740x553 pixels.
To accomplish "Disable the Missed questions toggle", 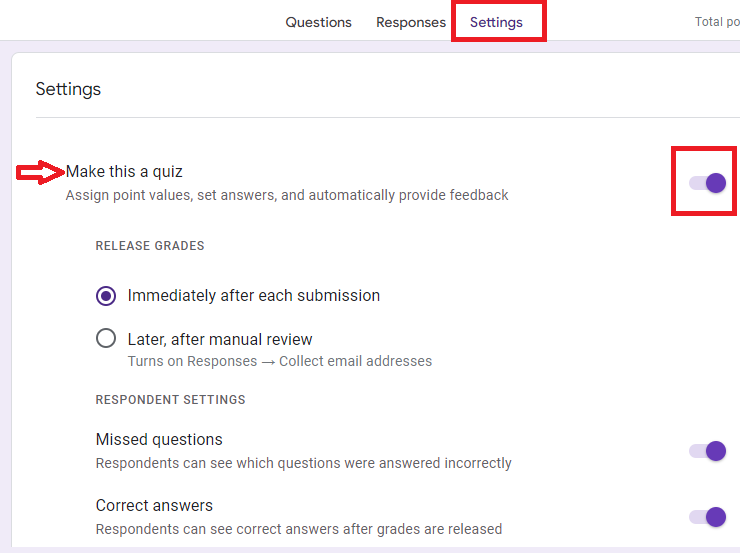I will (x=707, y=451).
